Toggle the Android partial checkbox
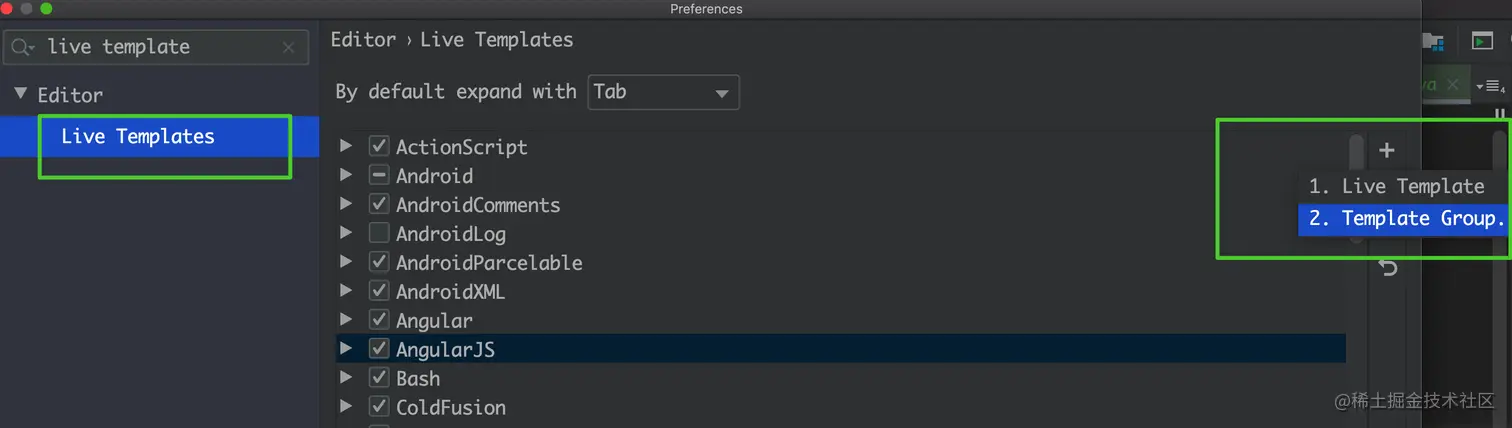The image size is (1512, 428). click(379, 175)
